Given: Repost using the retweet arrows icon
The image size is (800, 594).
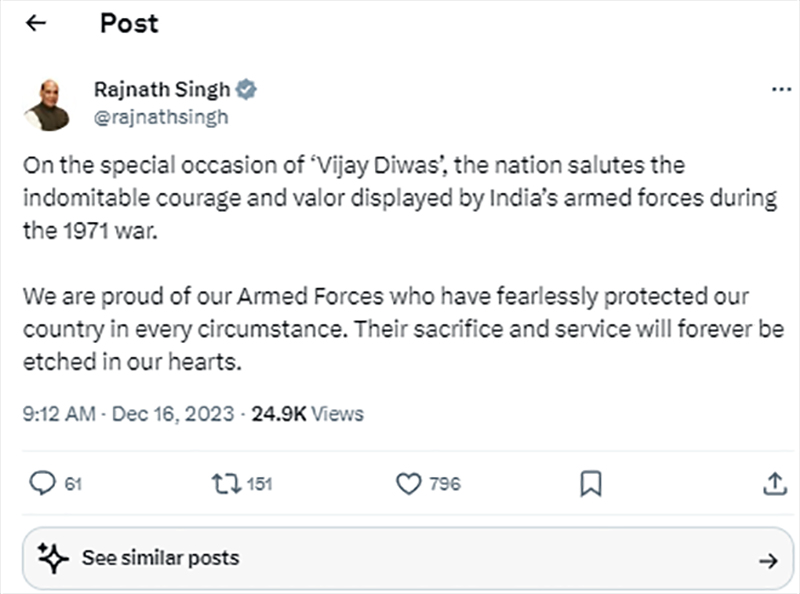Looking at the screenshot, I should 226,484.
